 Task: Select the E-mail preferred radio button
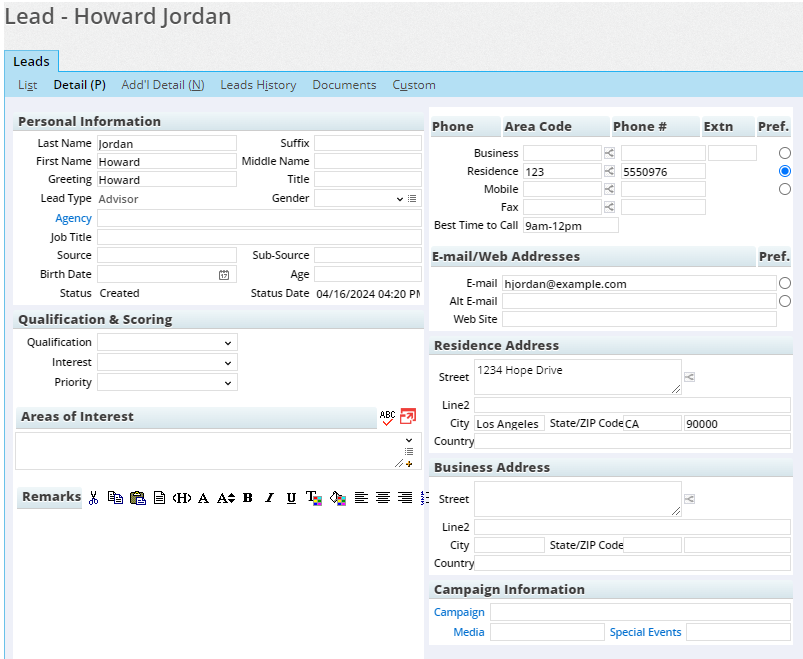pyautogui.click(x=784, y=283)
